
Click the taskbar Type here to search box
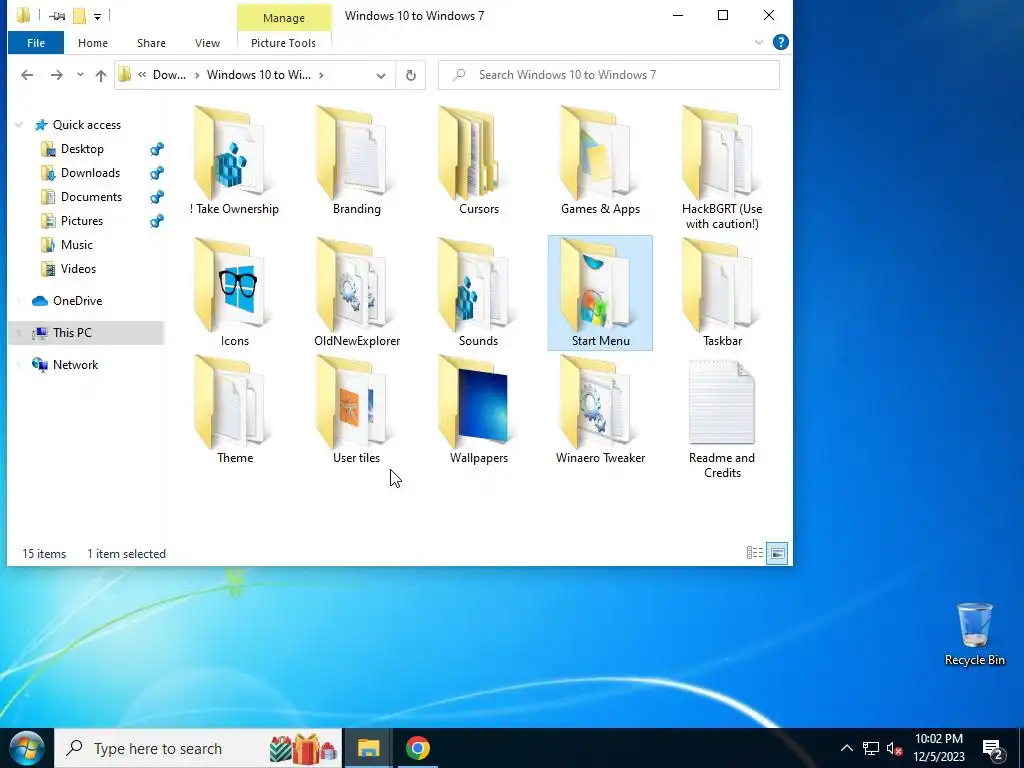tap(198, 748)
